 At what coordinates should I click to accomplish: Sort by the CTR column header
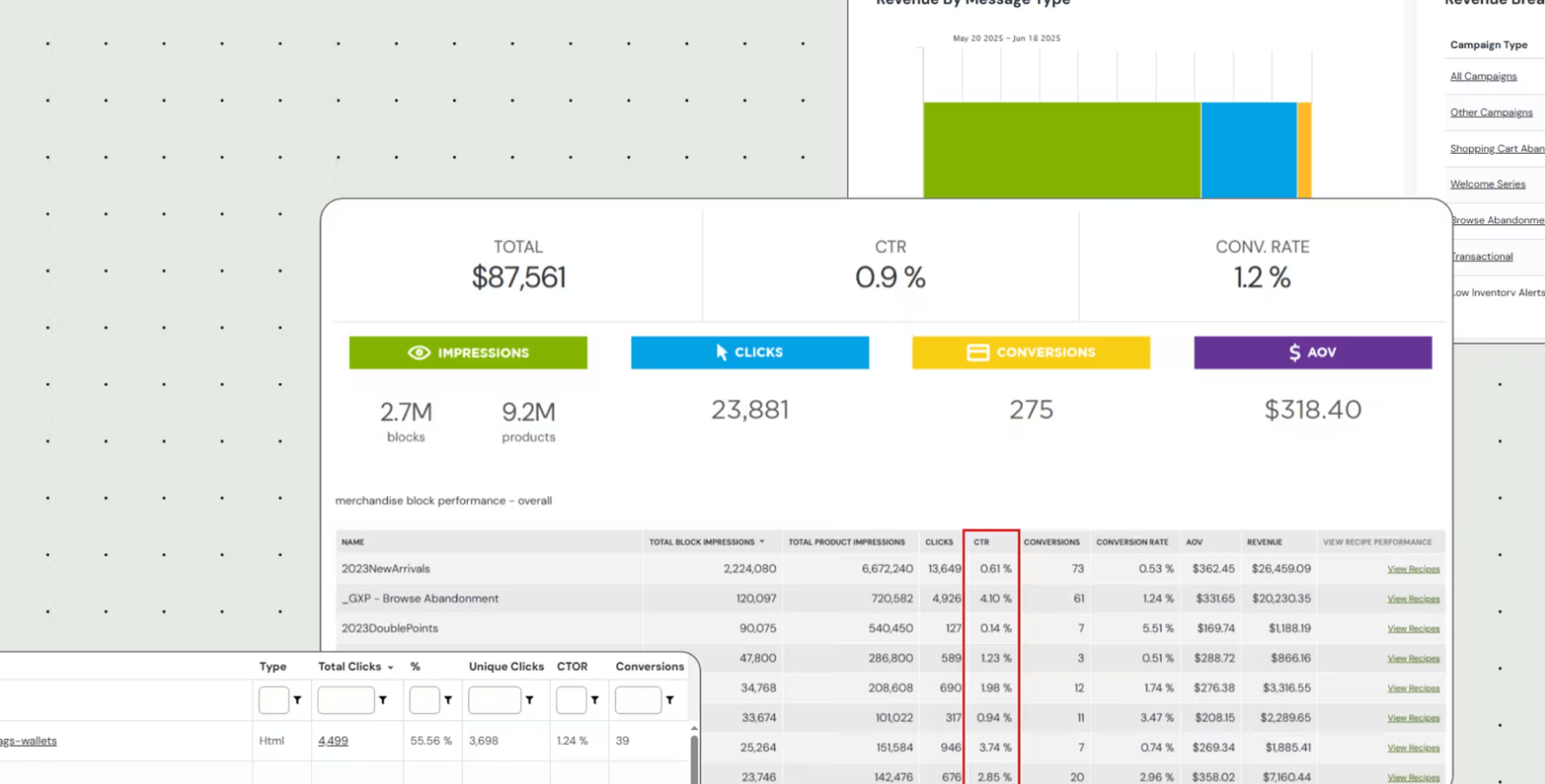click(981, 543)
